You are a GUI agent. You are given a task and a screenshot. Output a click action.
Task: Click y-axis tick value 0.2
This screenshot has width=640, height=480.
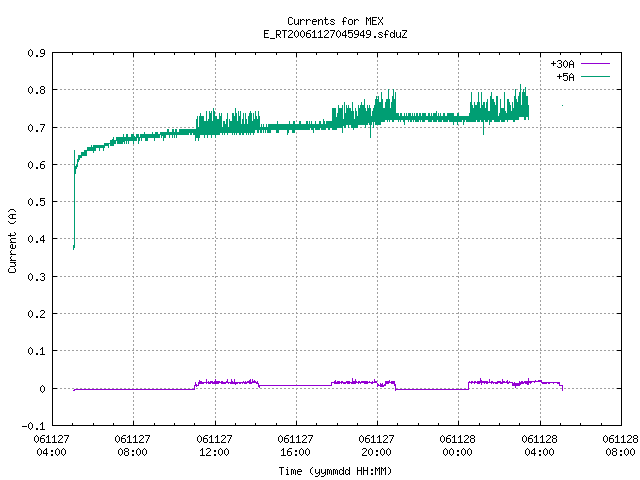[x=36, y=314]
